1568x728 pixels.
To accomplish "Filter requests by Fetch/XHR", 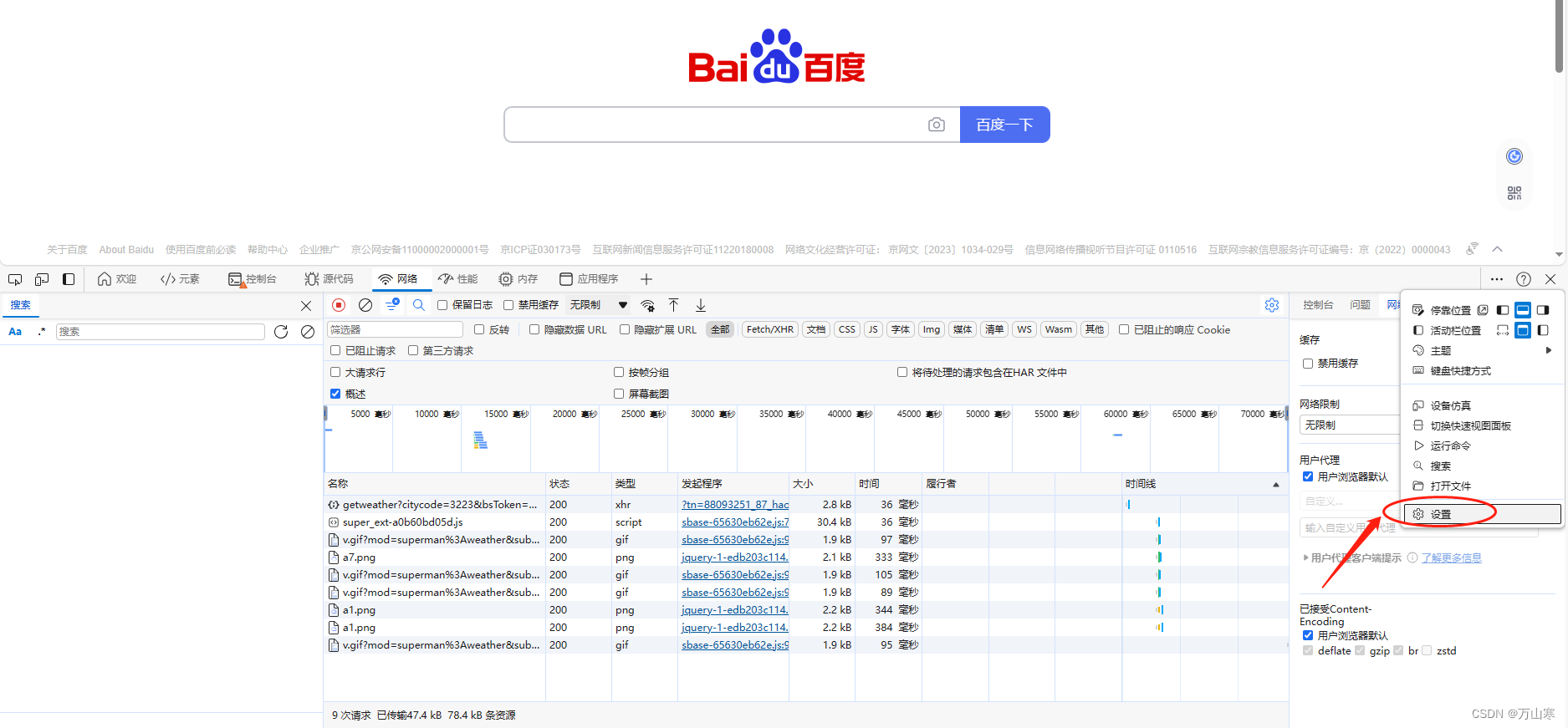I will [770, 329].
